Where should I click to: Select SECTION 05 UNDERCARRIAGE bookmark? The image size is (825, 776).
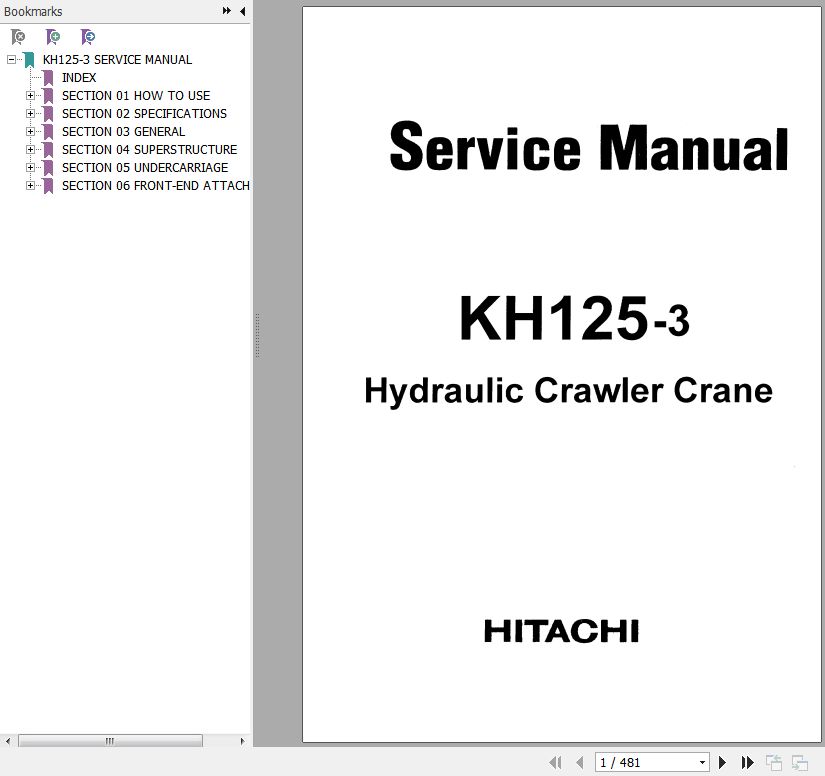click(144, 168)
